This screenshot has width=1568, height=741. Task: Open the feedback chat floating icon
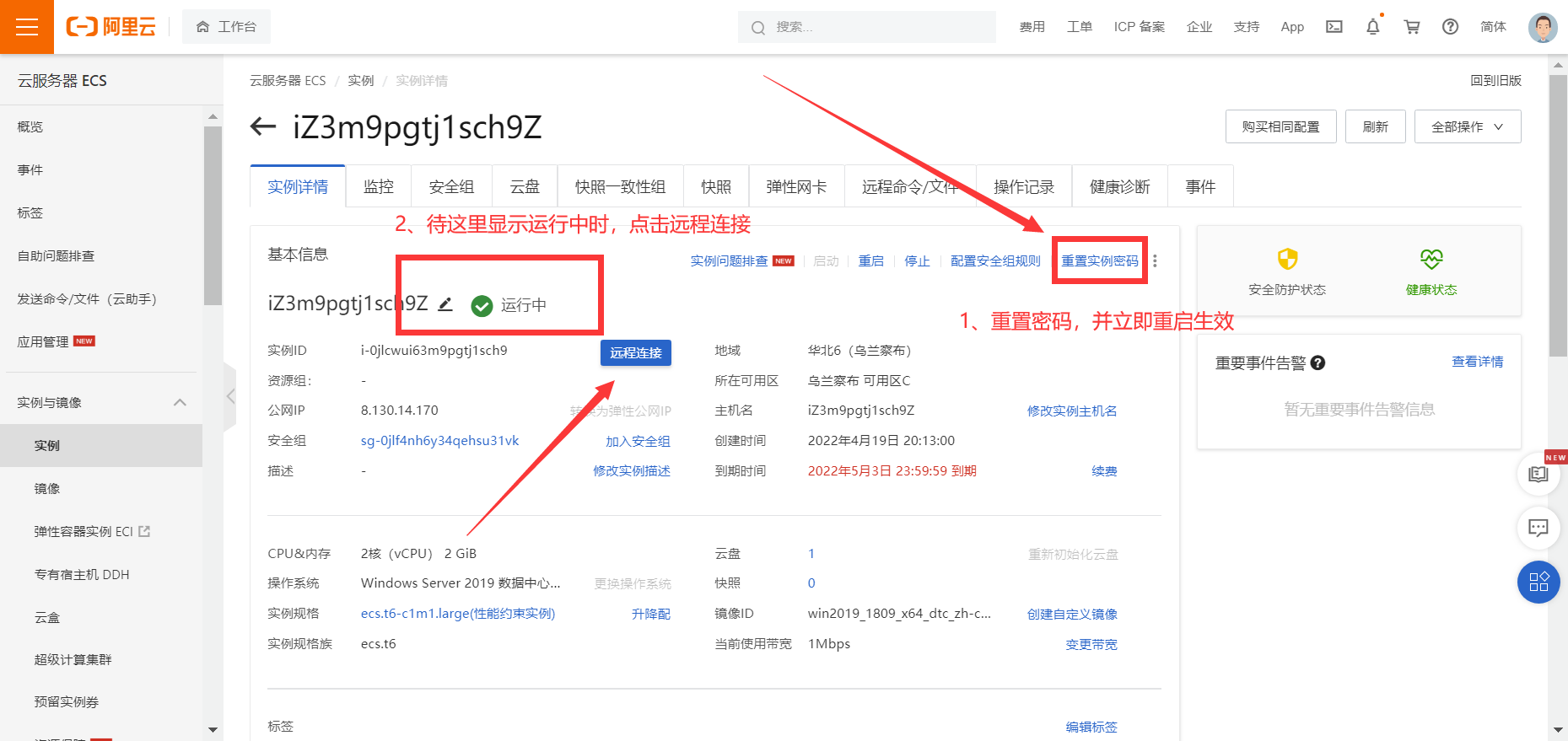pyautogui.click(x=1538, y=528)
